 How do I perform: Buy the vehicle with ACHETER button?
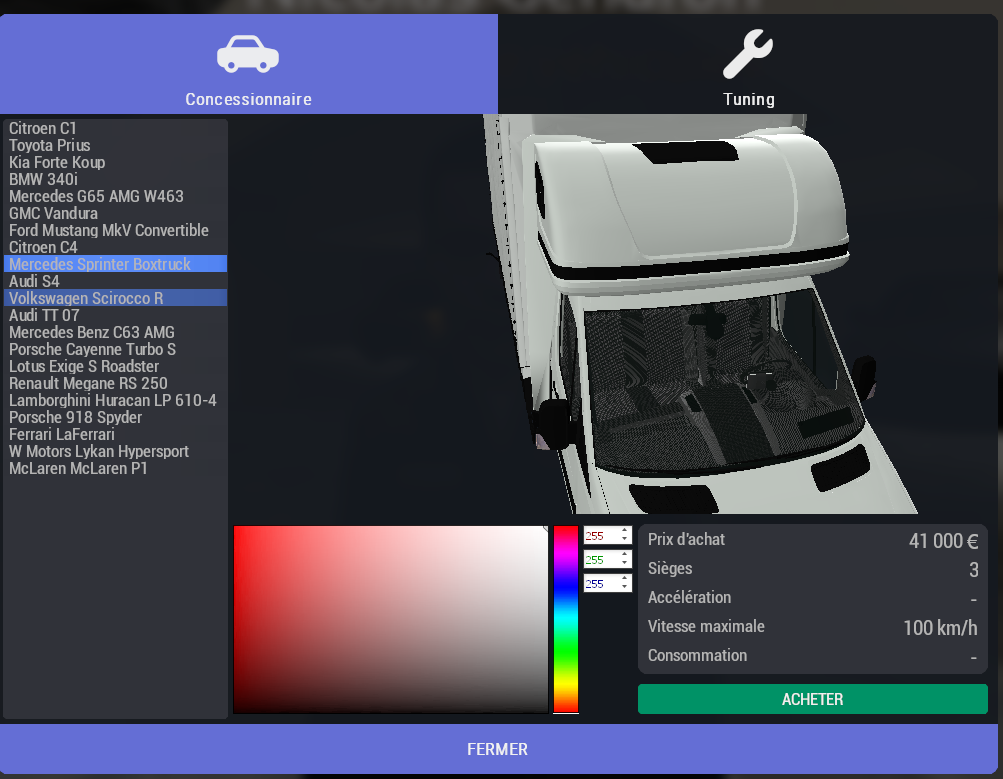click(812, 699)
